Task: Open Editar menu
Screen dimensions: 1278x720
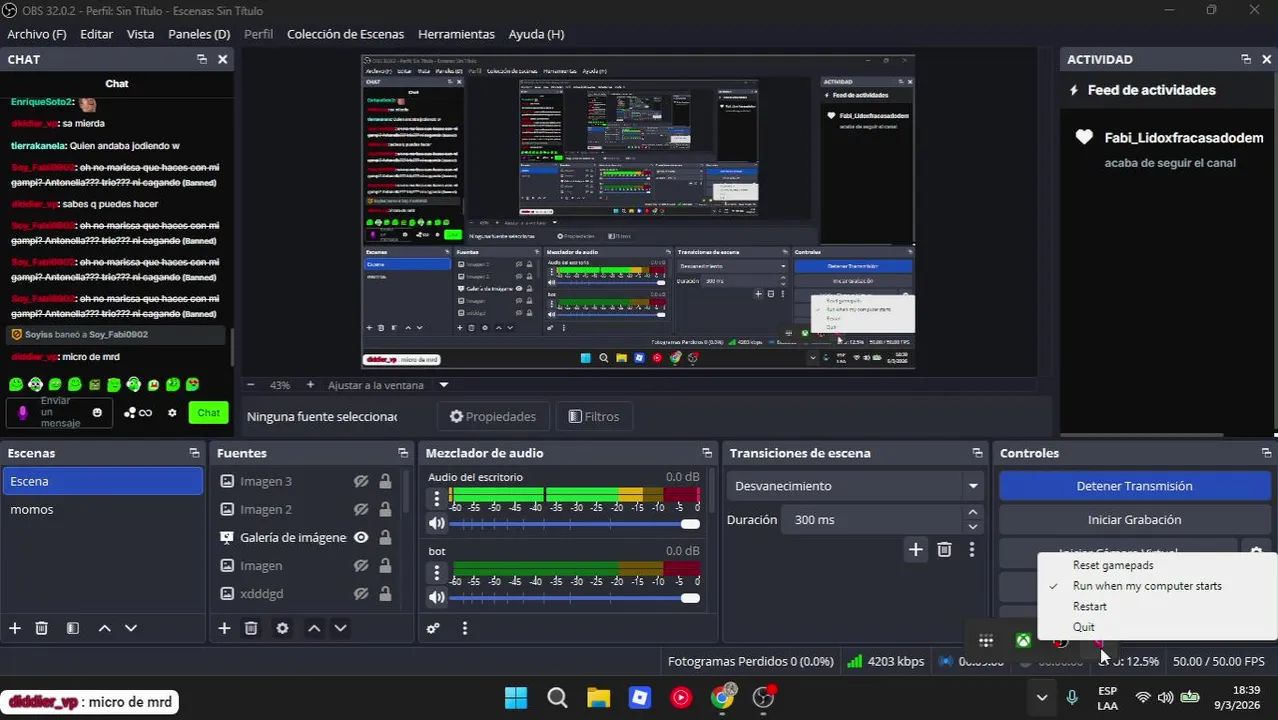Action: (96, 34)
